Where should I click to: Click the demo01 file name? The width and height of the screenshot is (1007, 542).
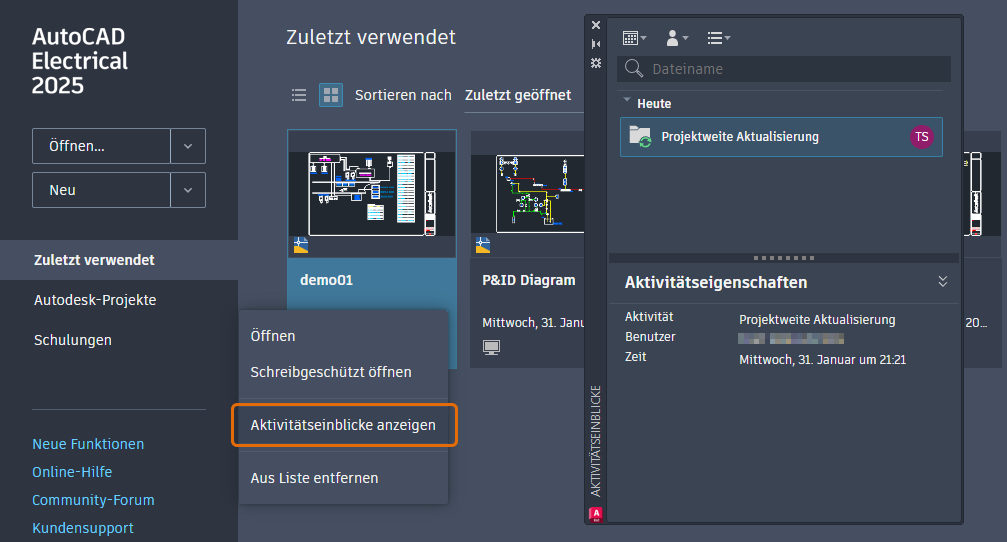click(326, 280)
